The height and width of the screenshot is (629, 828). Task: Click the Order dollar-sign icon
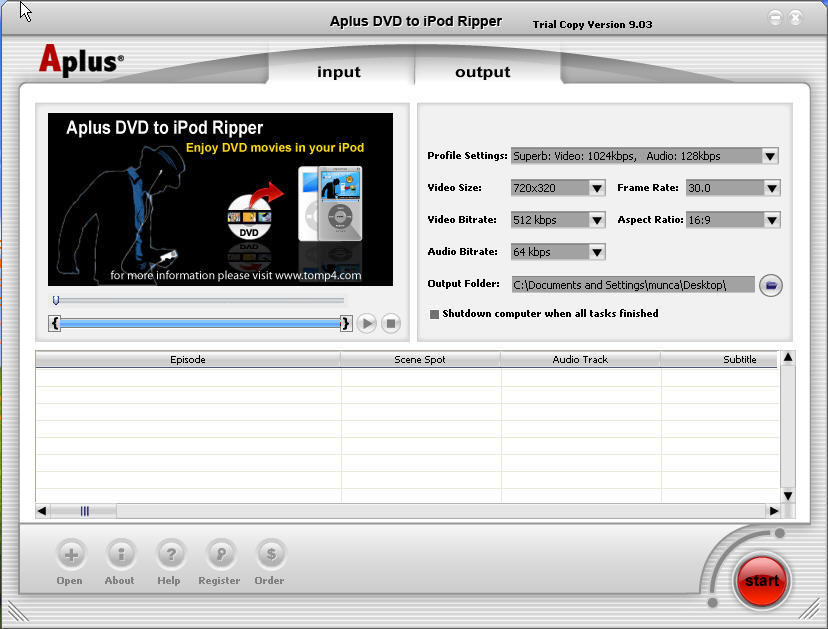click(271, 555)
